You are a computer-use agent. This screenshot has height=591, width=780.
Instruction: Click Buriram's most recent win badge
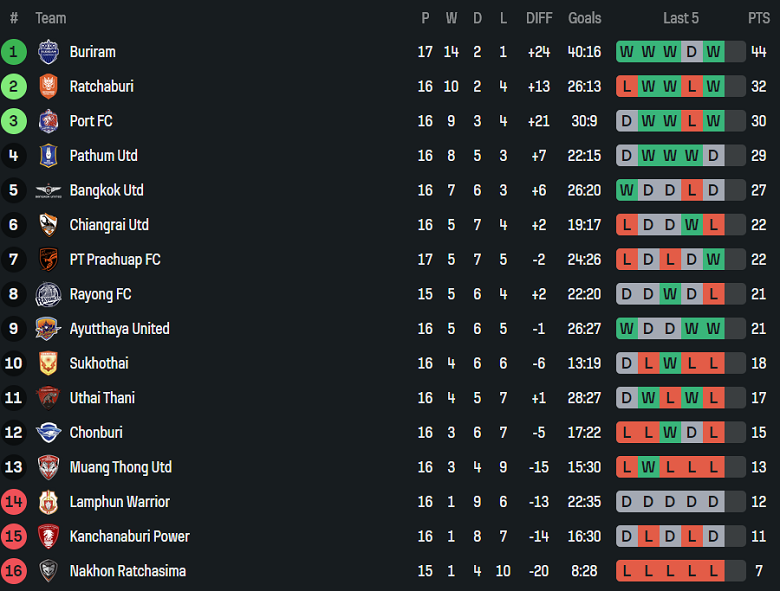tap(713, 52)
